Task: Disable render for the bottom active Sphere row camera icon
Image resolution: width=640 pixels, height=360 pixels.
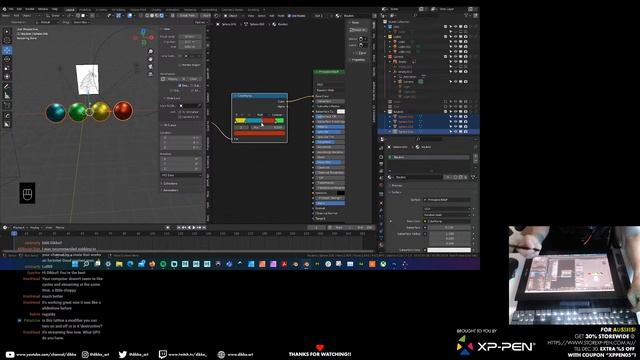Action: click(x=465, y=132)
